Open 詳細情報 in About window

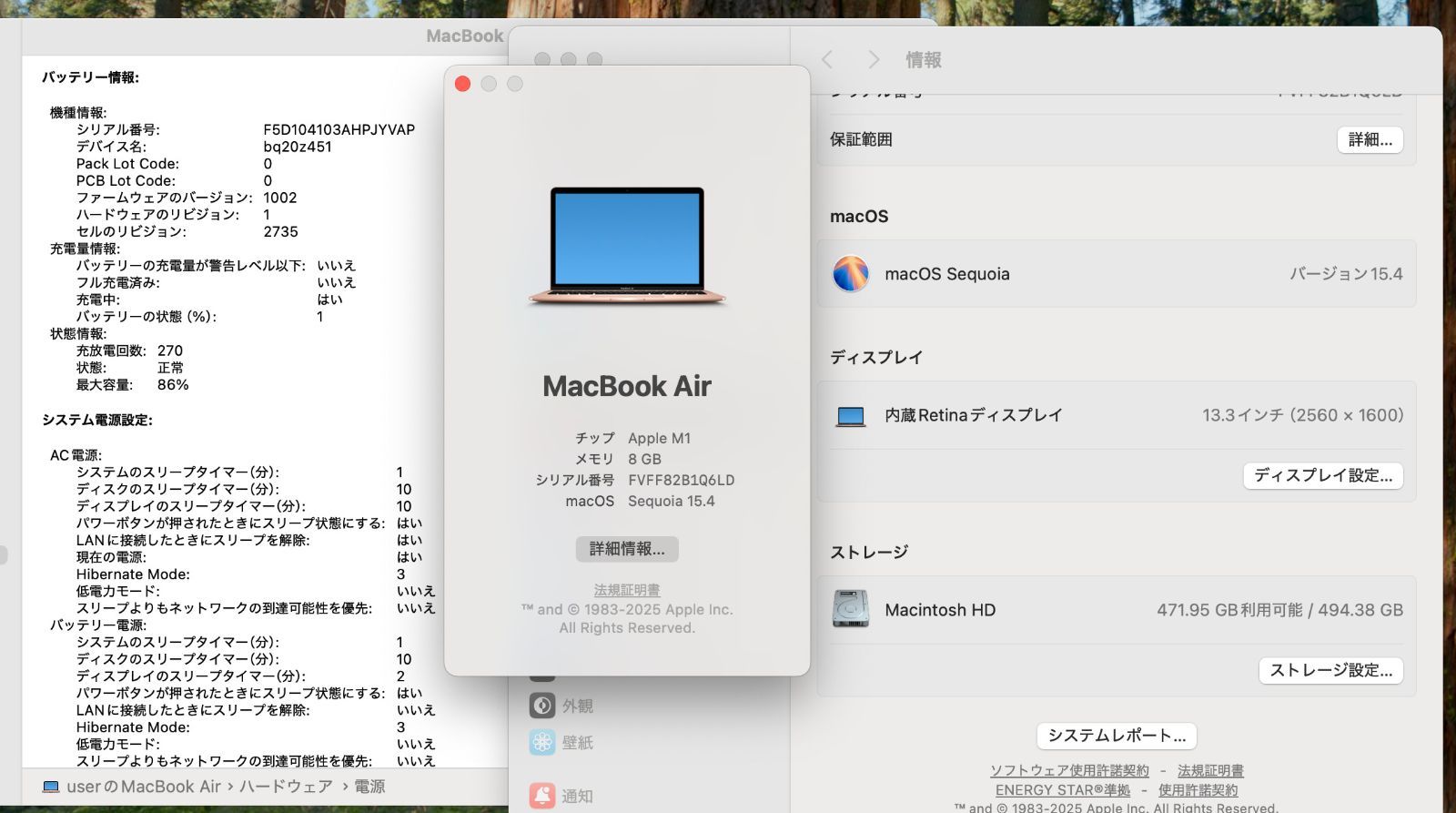click(627, 549)
